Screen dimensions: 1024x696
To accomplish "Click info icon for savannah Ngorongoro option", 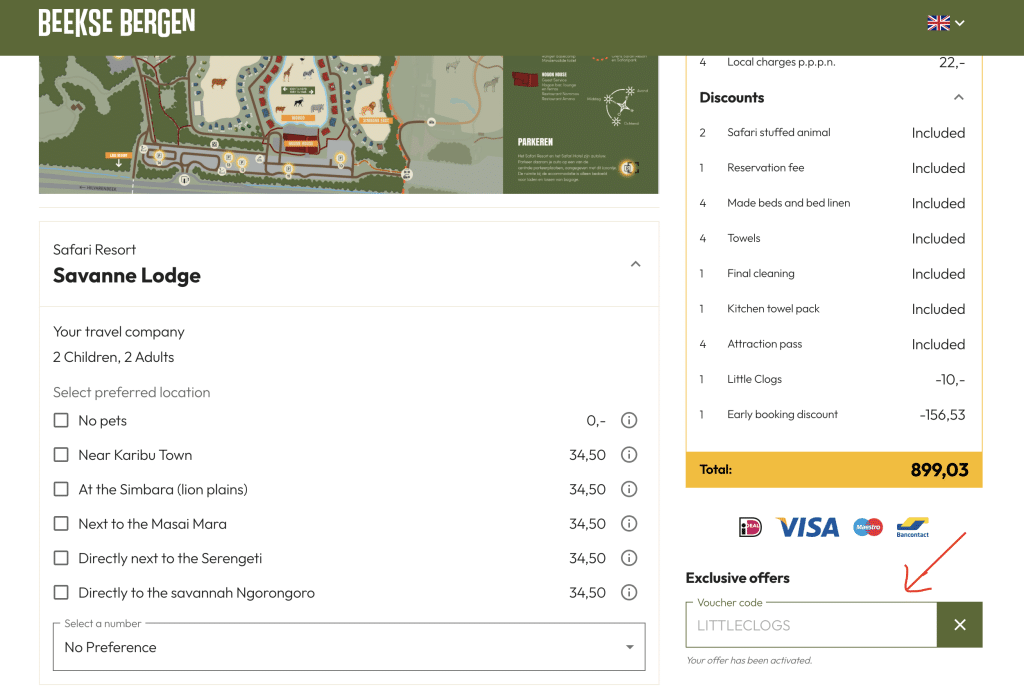I will 629,593.
